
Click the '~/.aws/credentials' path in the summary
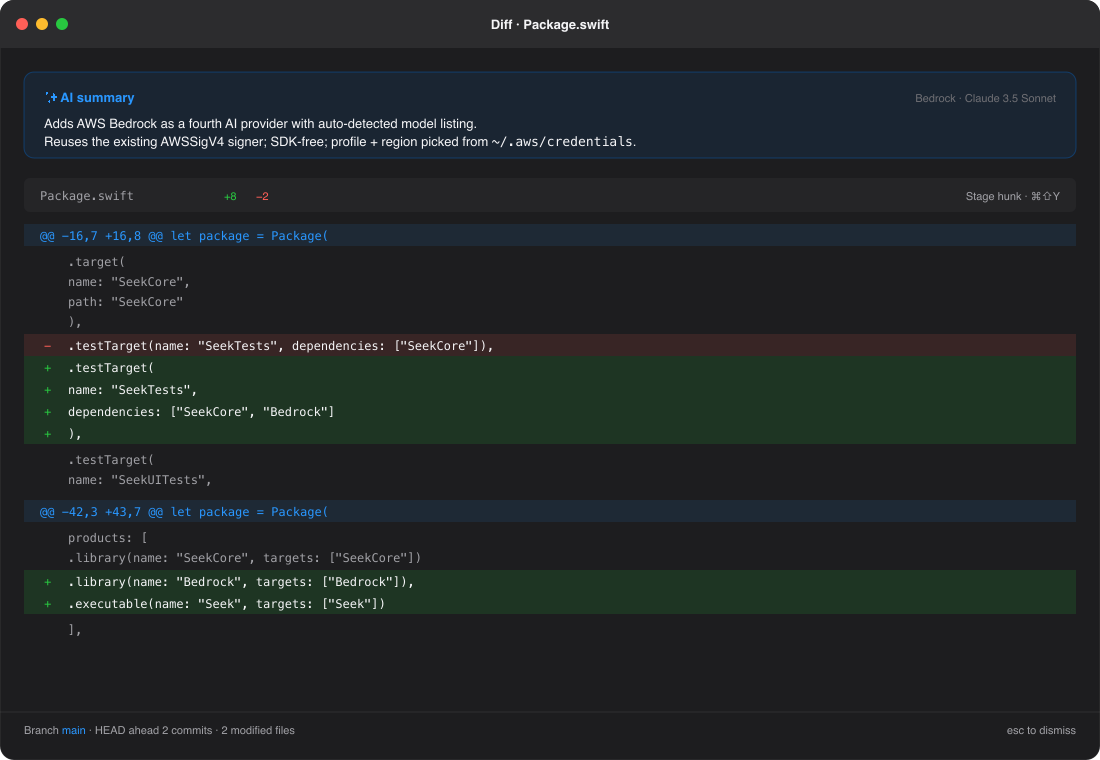click(562, 142)
